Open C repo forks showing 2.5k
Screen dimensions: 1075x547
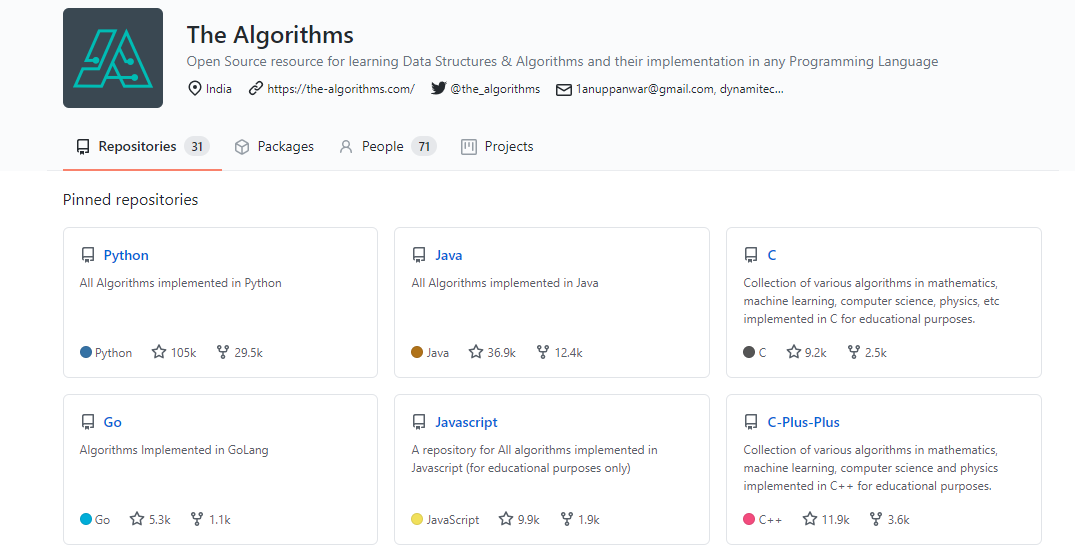click(867, 352)
